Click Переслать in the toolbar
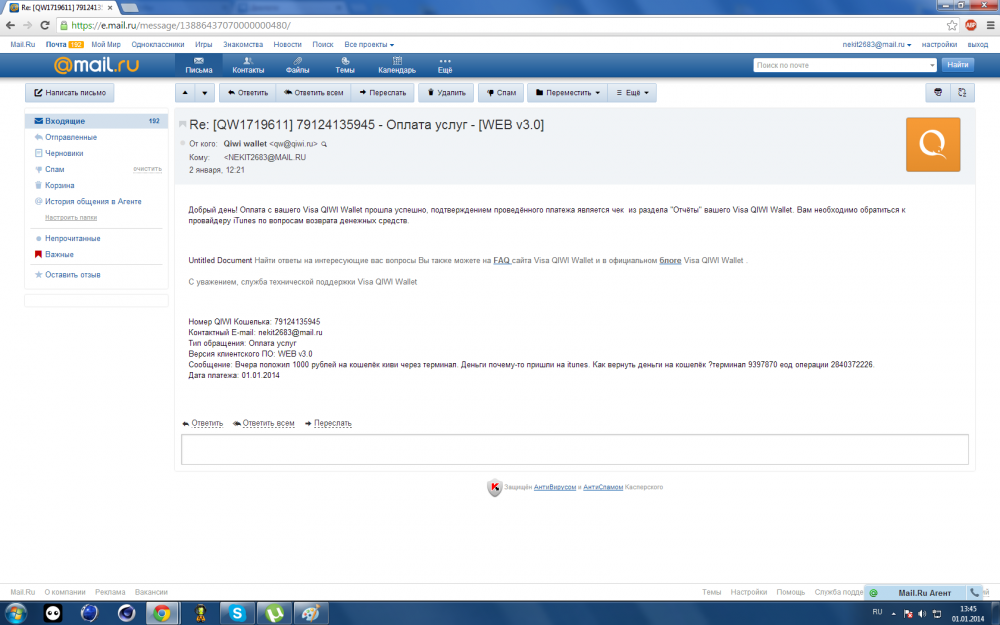 click(383, 92)
